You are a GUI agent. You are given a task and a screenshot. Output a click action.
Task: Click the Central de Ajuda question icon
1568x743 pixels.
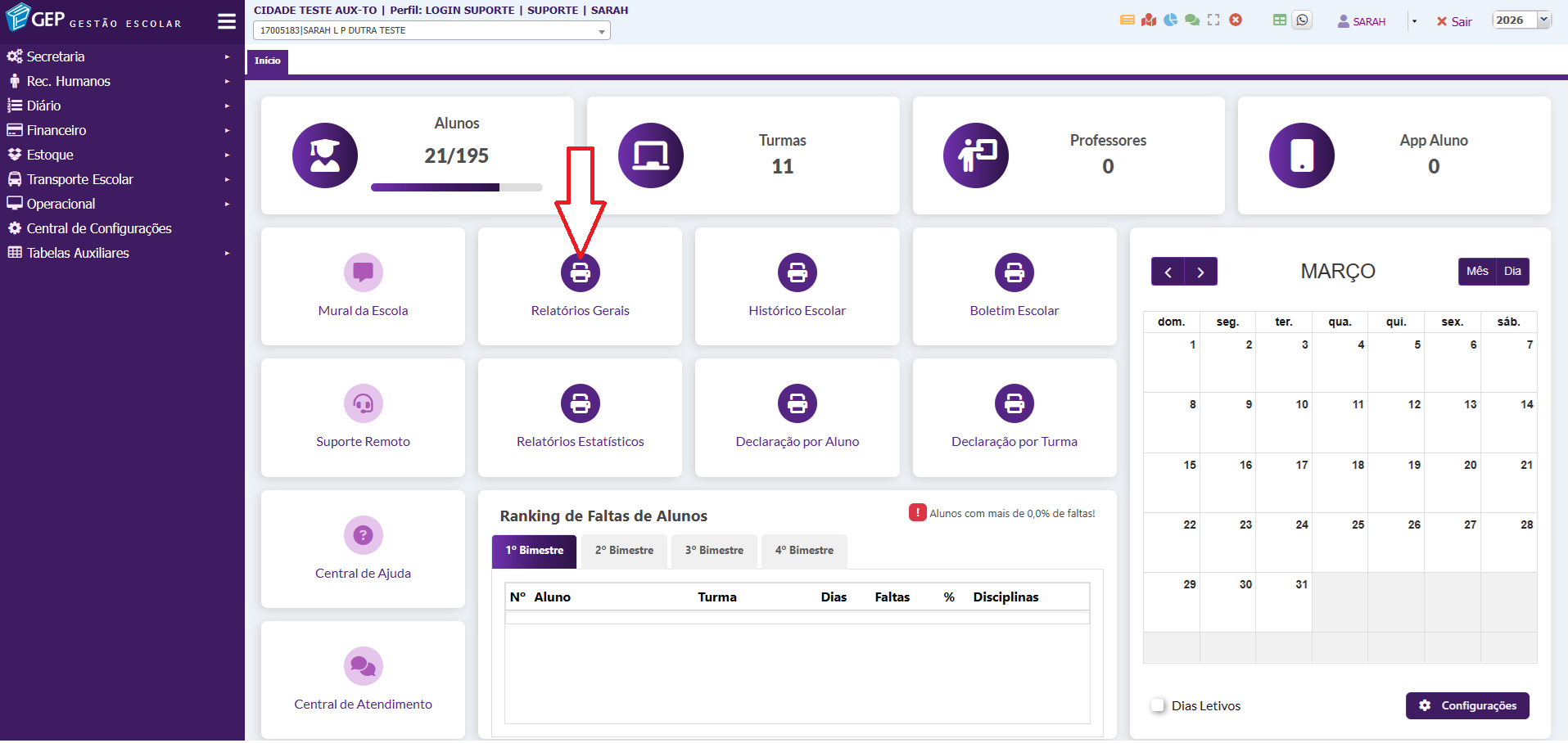pyautogui.click(x=363, y=535)
